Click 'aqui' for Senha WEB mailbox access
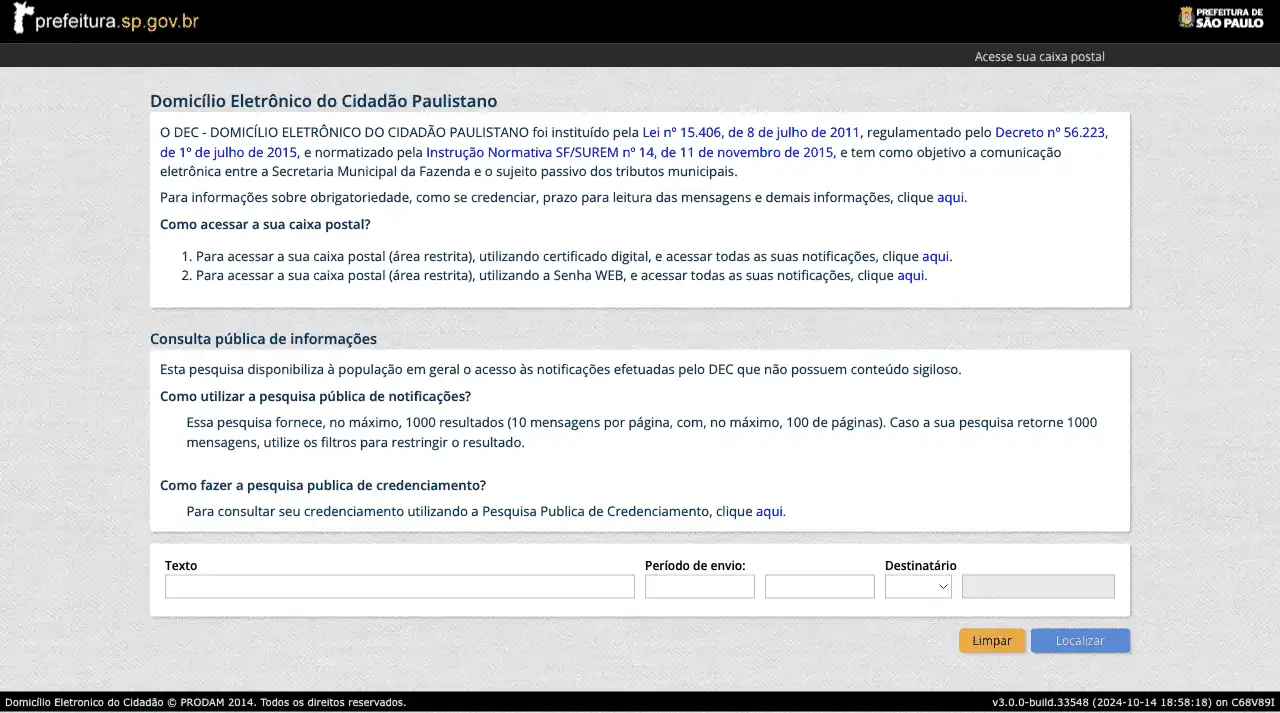Screen dimensions: 1280x713 coord(910,276)
